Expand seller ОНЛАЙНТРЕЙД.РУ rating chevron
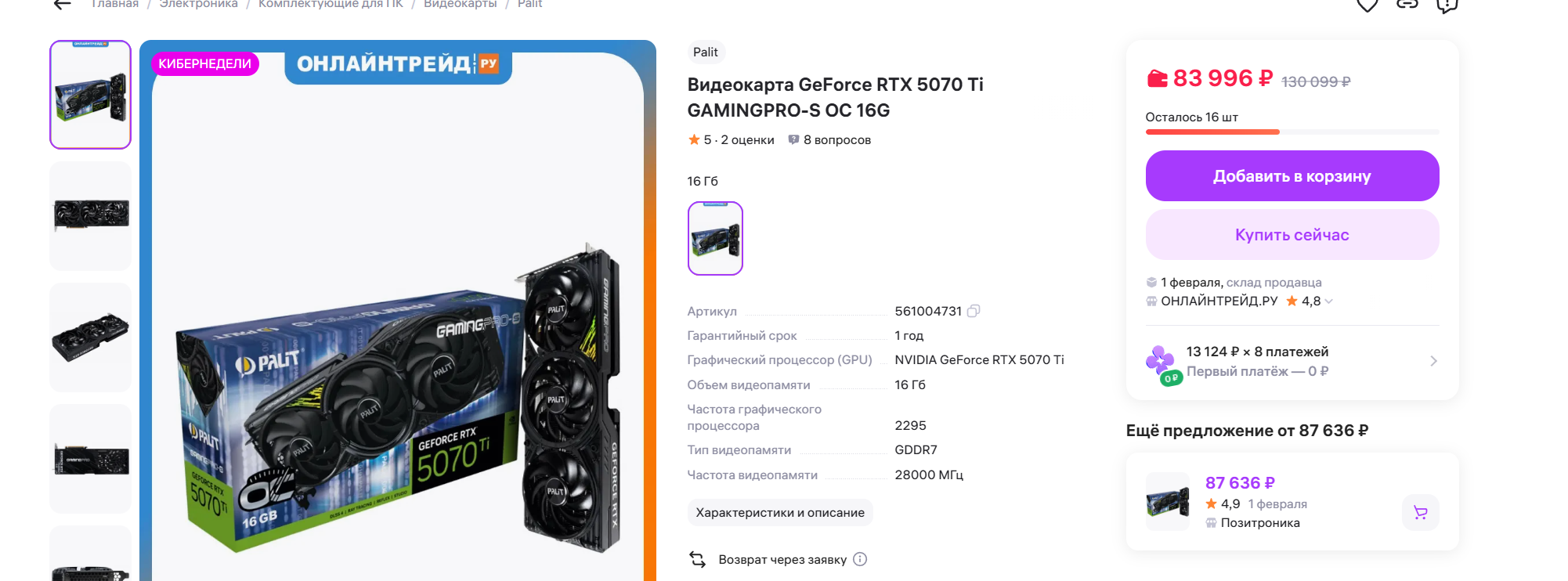The height and width of the screenshot is (581, 1568). 1328,301
